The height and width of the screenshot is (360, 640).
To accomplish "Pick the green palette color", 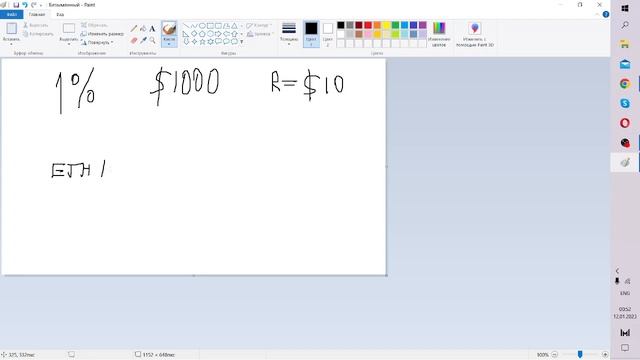I will click(x=395, y=25).
